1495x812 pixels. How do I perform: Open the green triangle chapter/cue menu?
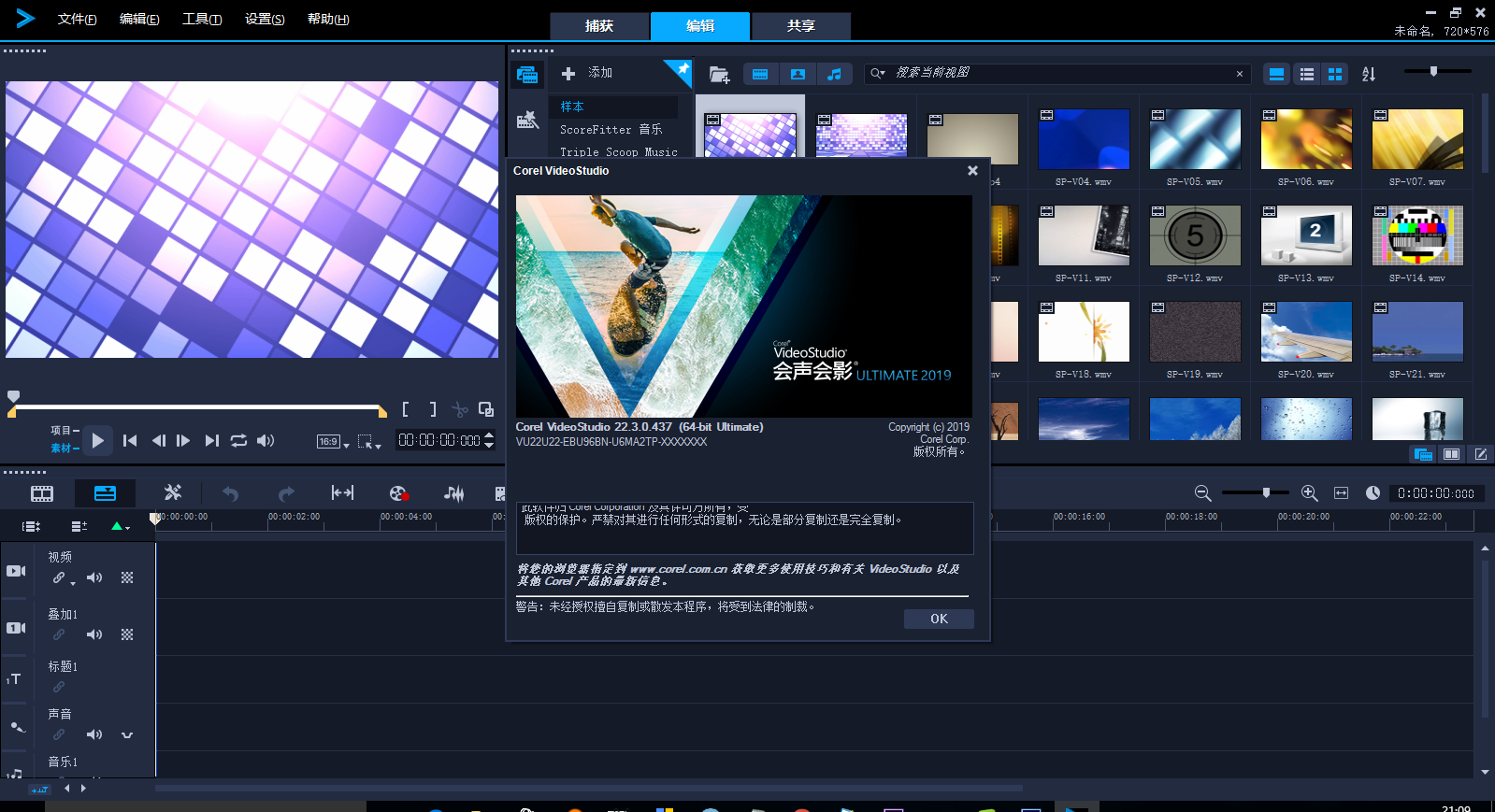point(120,526)
